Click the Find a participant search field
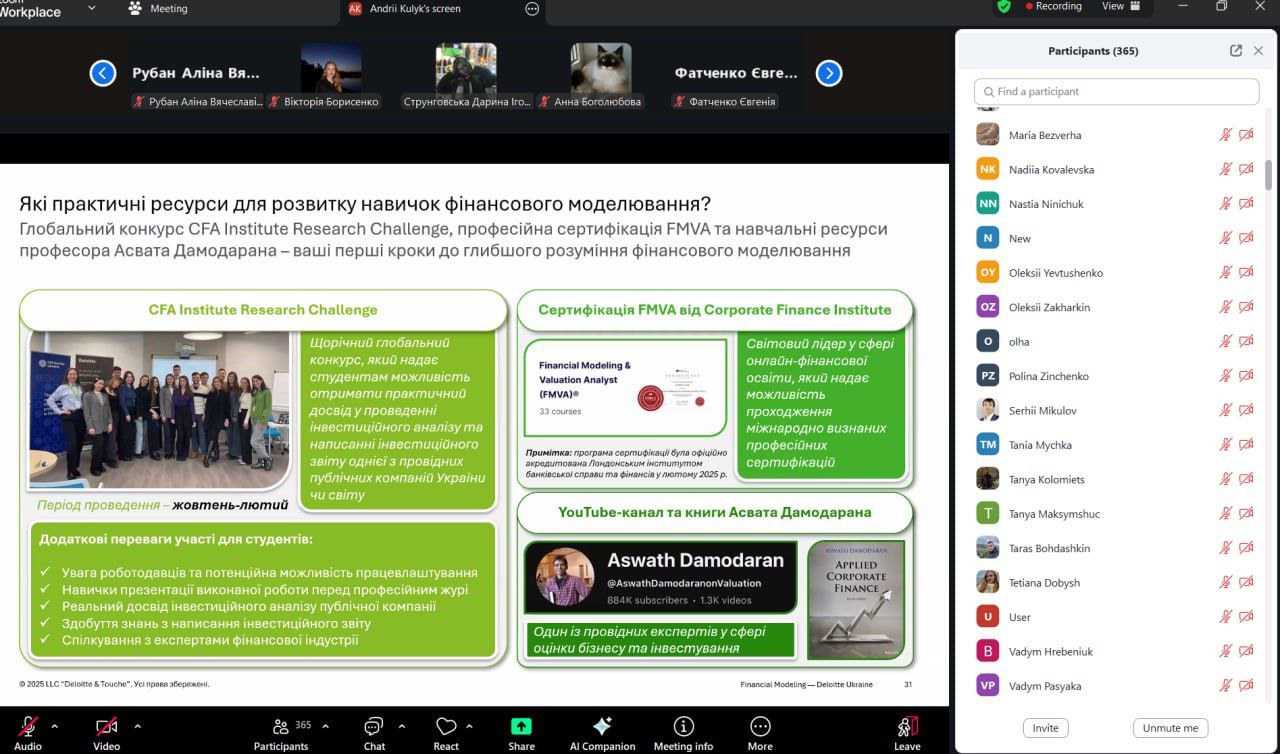This screenshot has width=1280, height=754. (x=1116, y=91)
